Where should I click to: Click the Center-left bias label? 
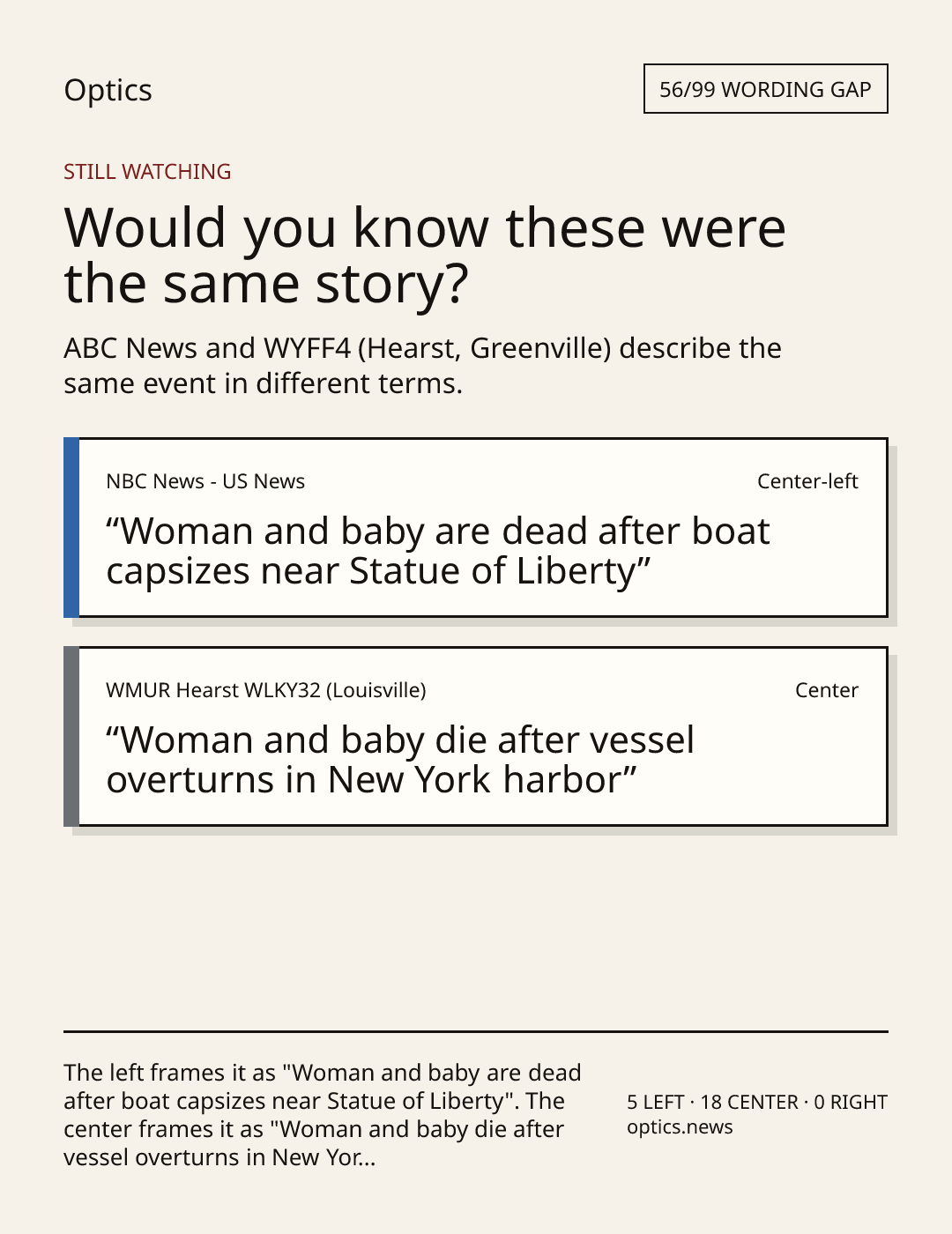(807, 481)
